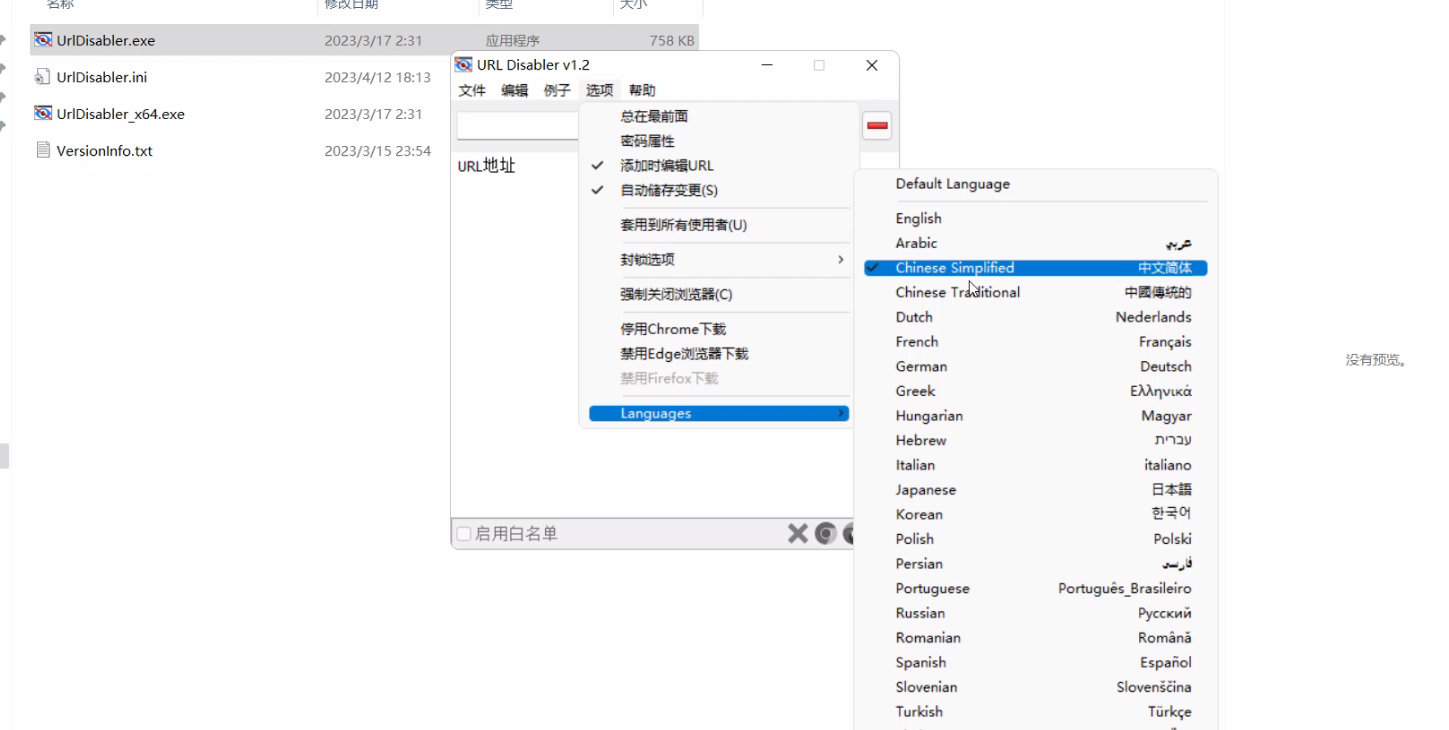Click URL Disabler title bar app icon

coord(463,65)
